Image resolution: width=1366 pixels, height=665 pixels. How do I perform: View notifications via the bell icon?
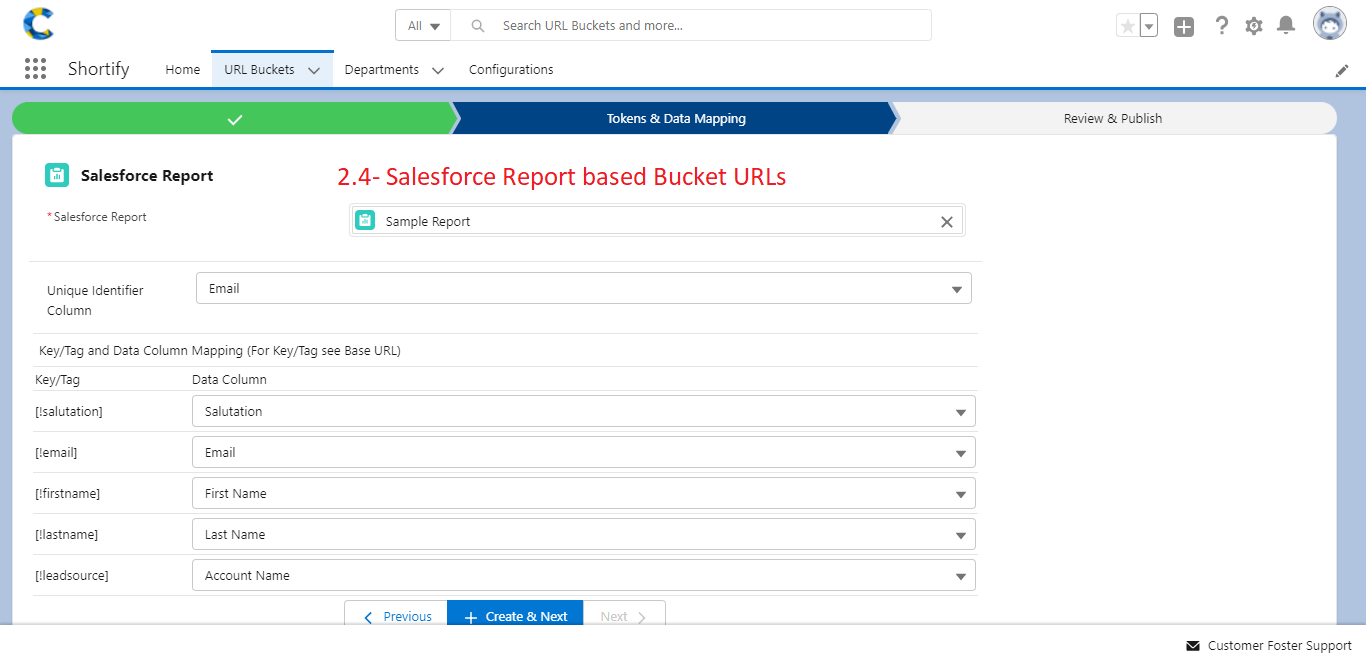(1286, 25)
